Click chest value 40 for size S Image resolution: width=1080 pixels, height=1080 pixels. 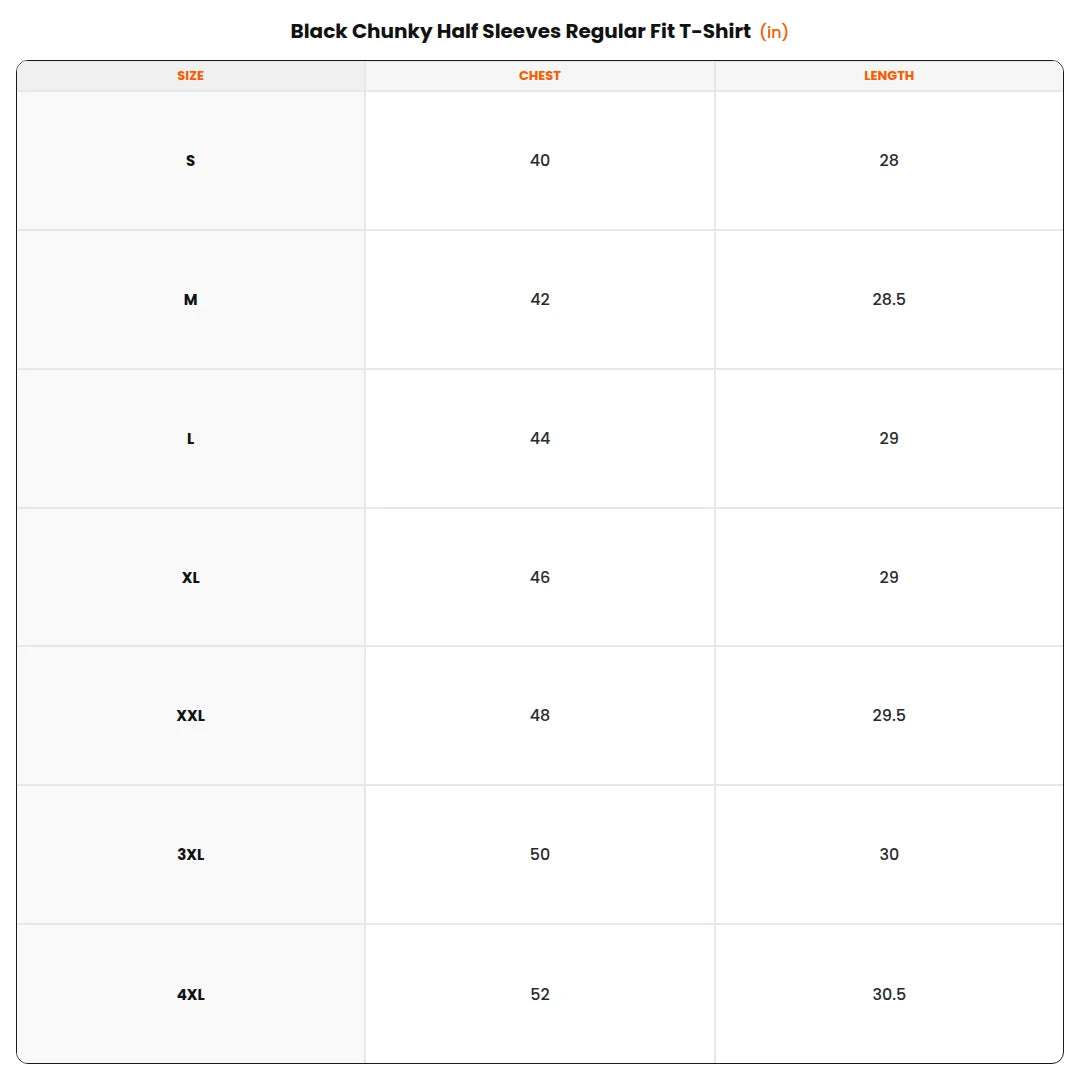pyautogui.click(x=540, y=160)
